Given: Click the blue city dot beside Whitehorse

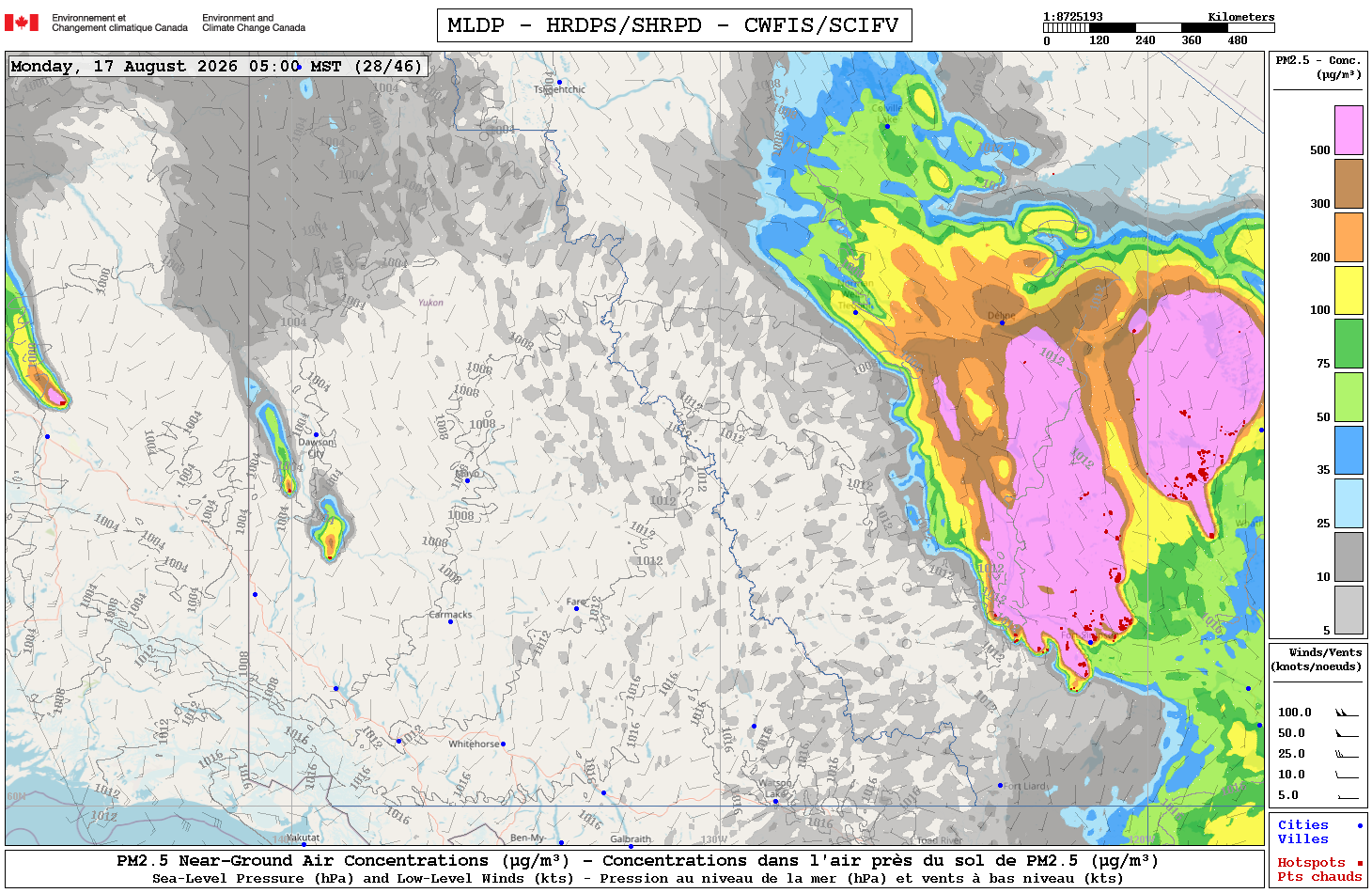Looking at the screenshot, I should (503, 744).
